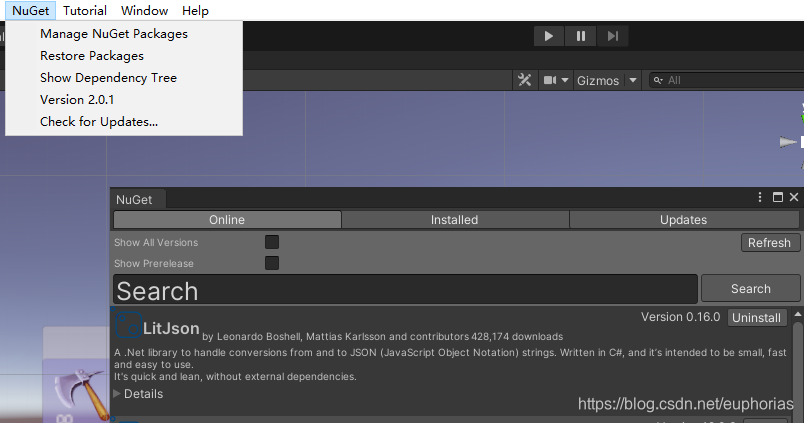The height and width of the screenshot is (423, 804).
Task: Click the package Search input field
Action: tap(405, 289)
